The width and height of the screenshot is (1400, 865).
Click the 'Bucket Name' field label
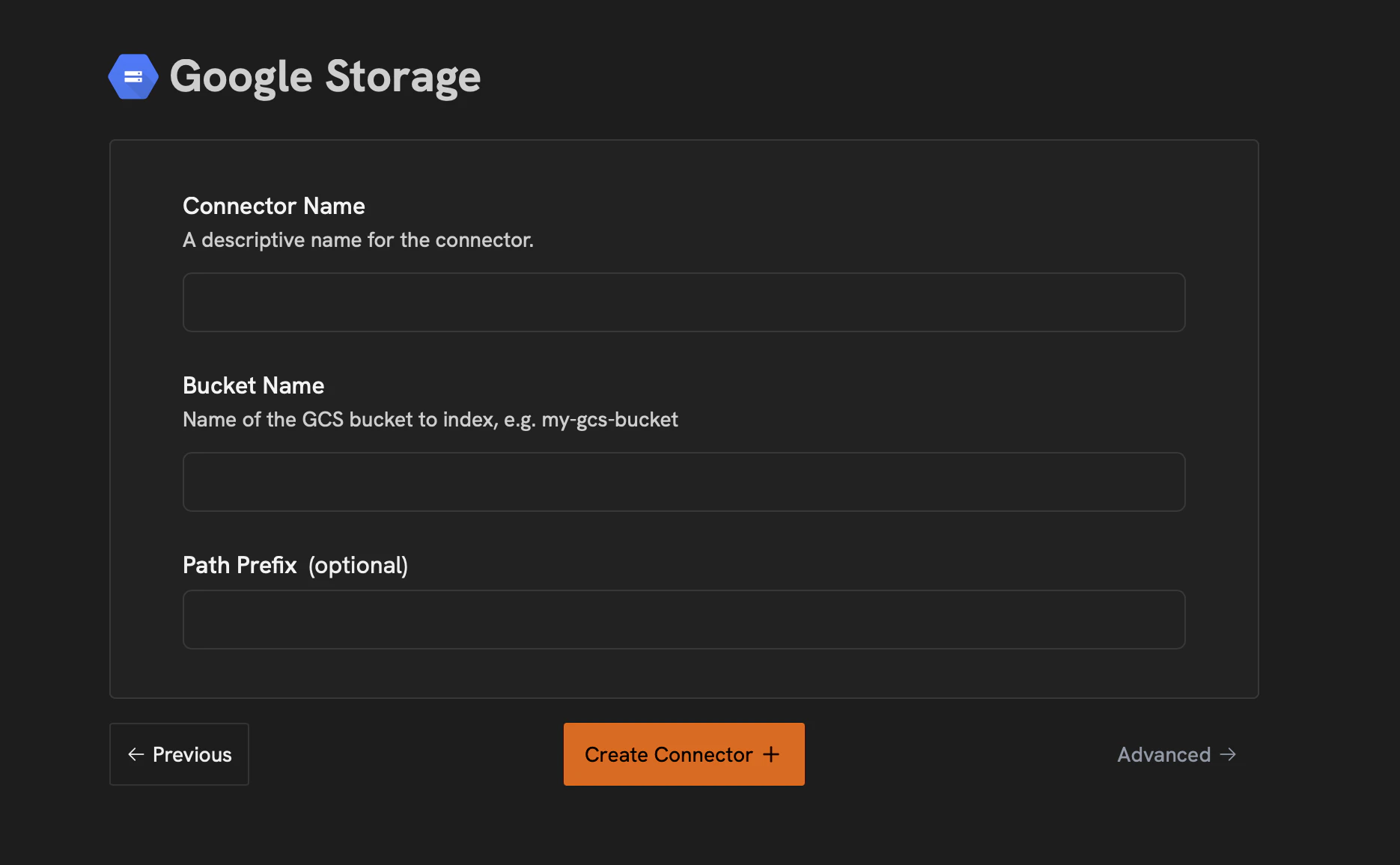254,385
